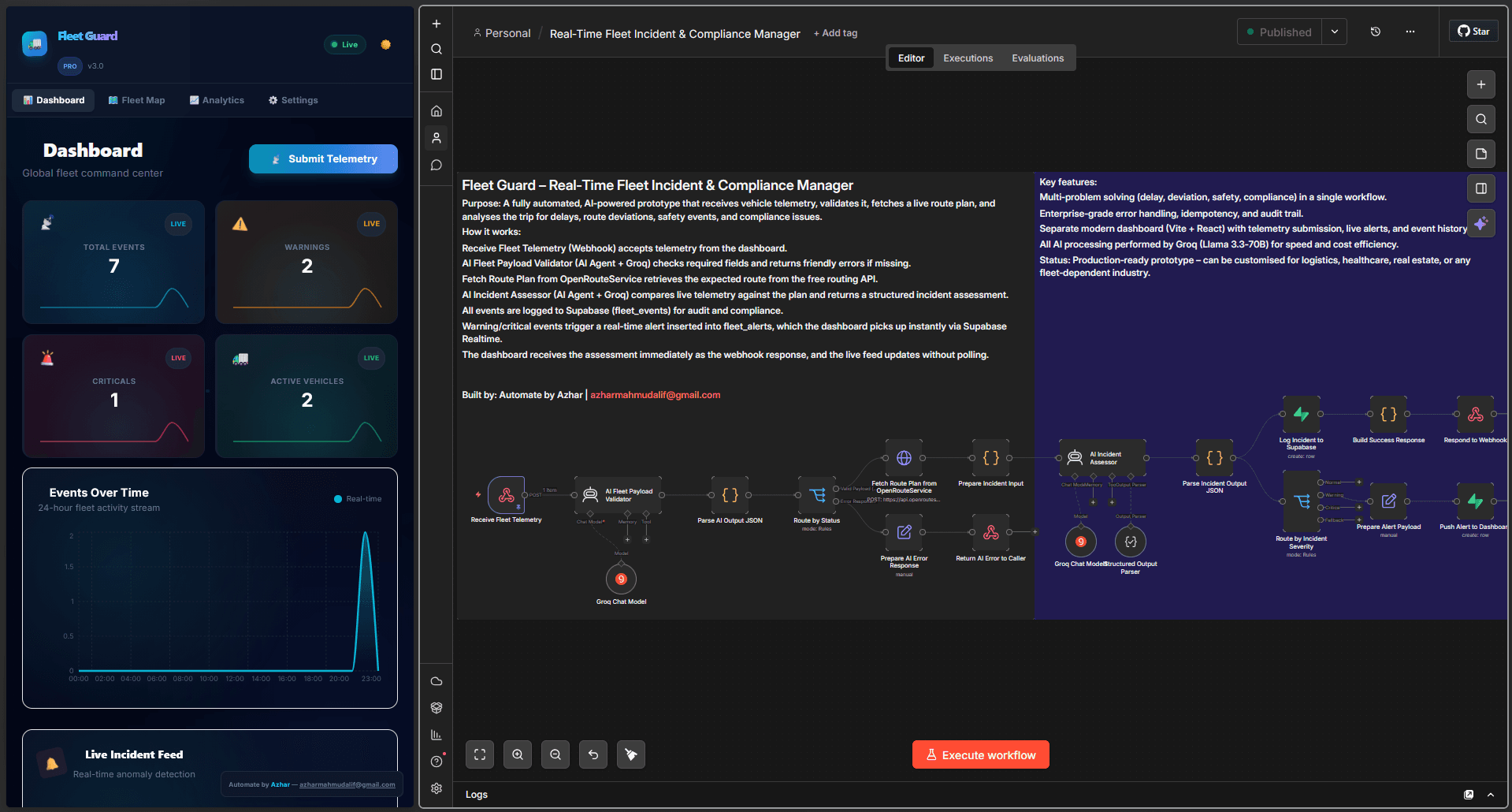This screenshot has width=1512, height=812.
Task: Select the Total Events card
Action: (113, 262)
